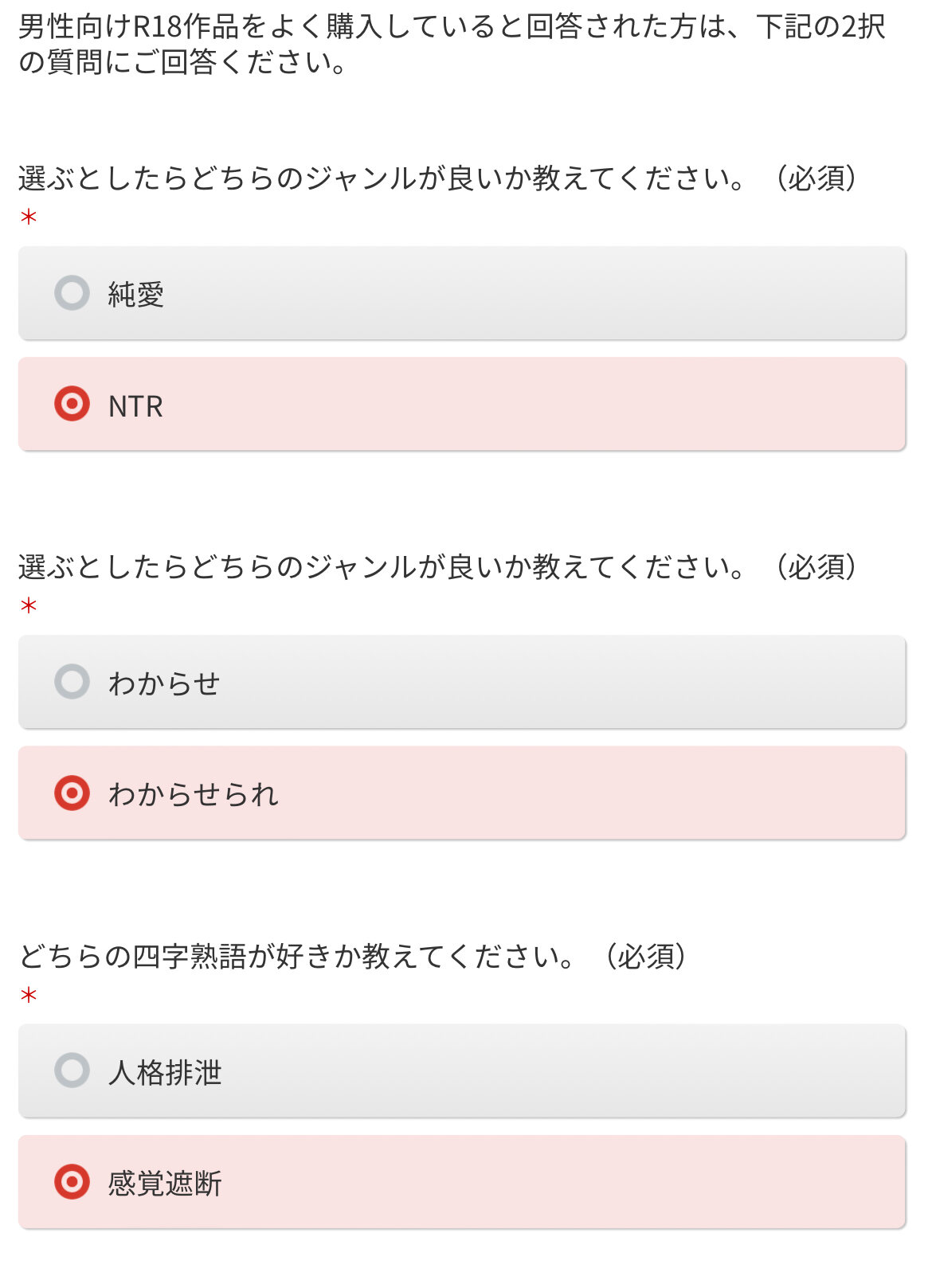This screenshot has width=932, height=1288.
Task: Click the わからせ label text
Action: click(x=164, y=683)
